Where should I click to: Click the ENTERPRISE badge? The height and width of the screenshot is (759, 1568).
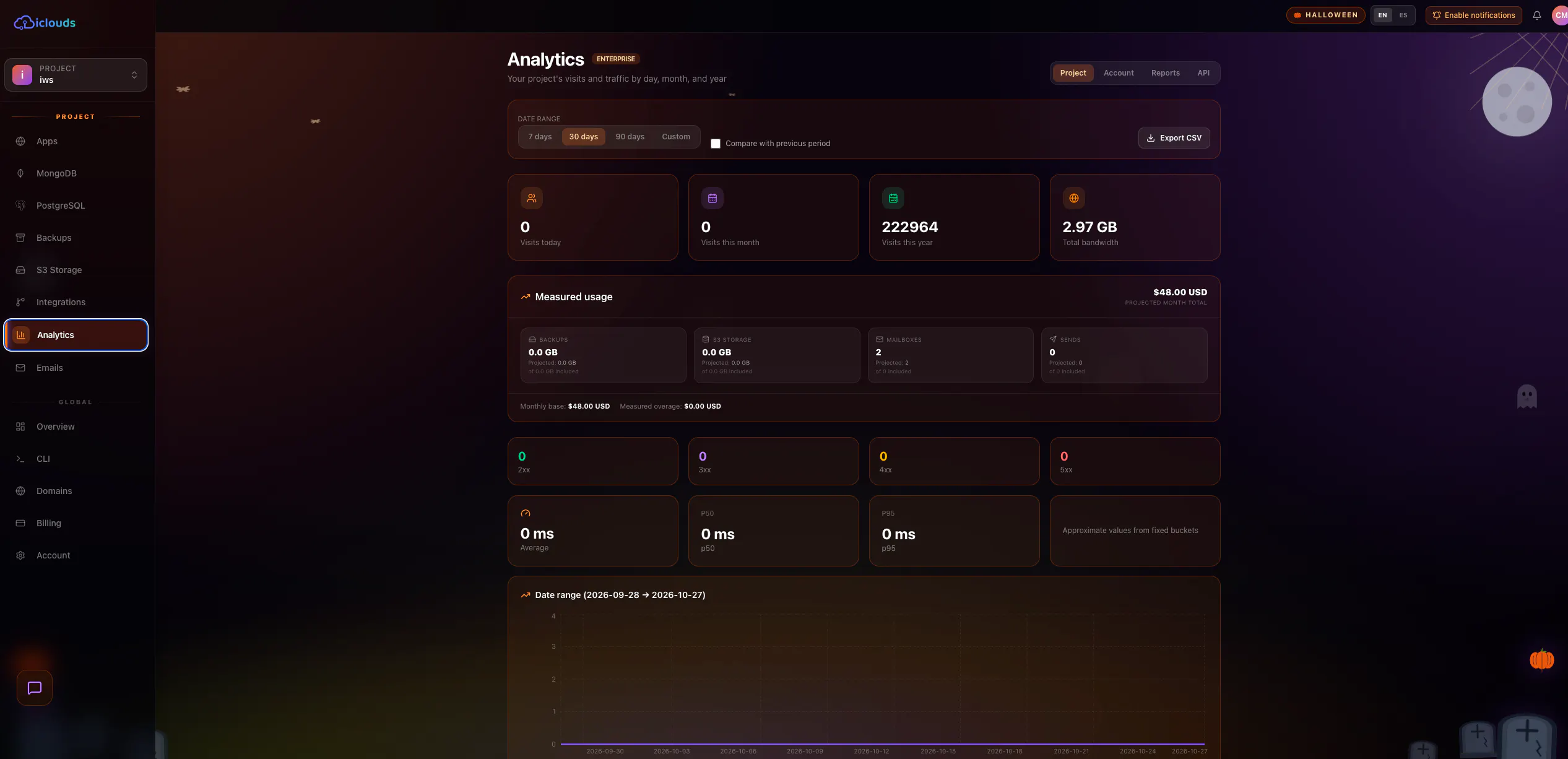[615, 59]
